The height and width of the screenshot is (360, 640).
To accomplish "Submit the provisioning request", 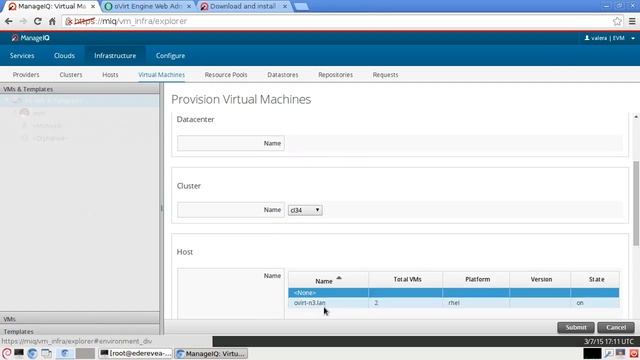I will click(x=576, y=327).
